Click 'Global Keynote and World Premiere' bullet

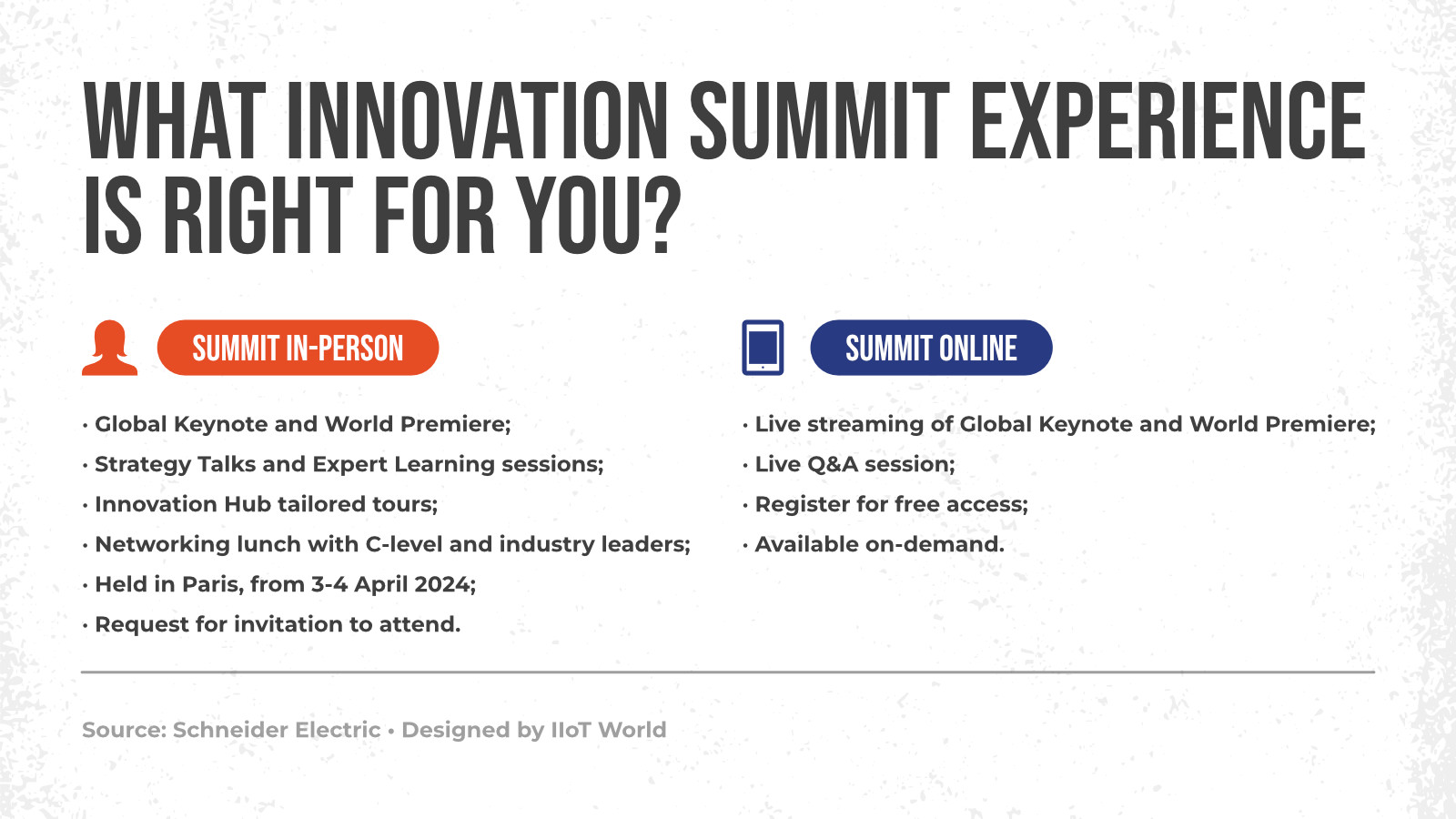297,424
